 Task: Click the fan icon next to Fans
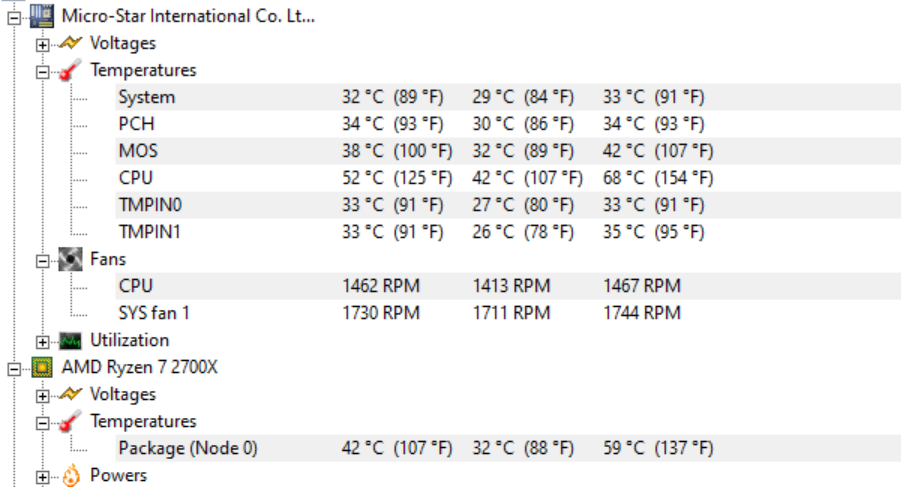(70, 259)
